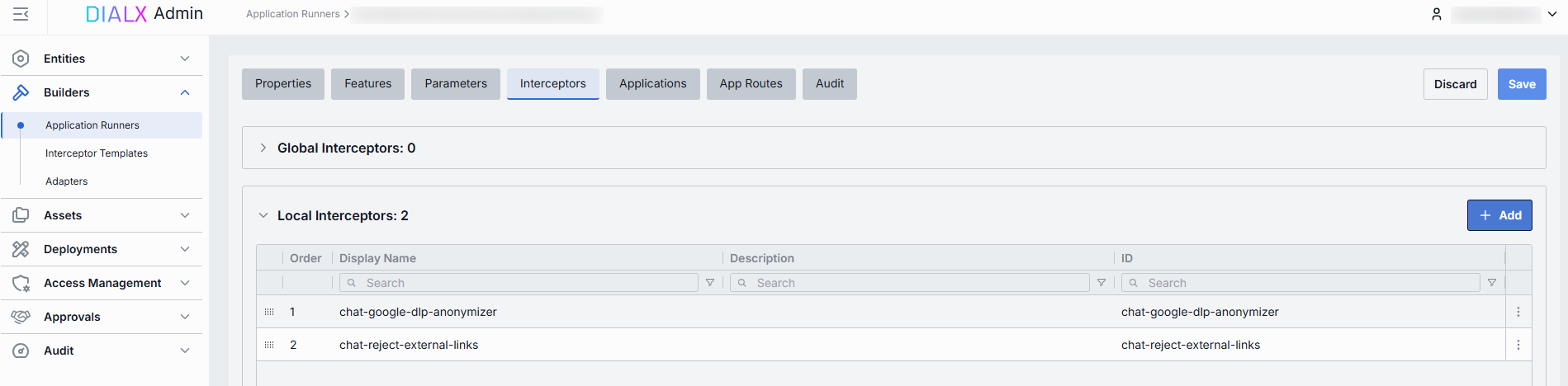Viewport: 1568px width, 386px height.
Task: Grab the drag handle of row 1
Action: pos(269,312)
